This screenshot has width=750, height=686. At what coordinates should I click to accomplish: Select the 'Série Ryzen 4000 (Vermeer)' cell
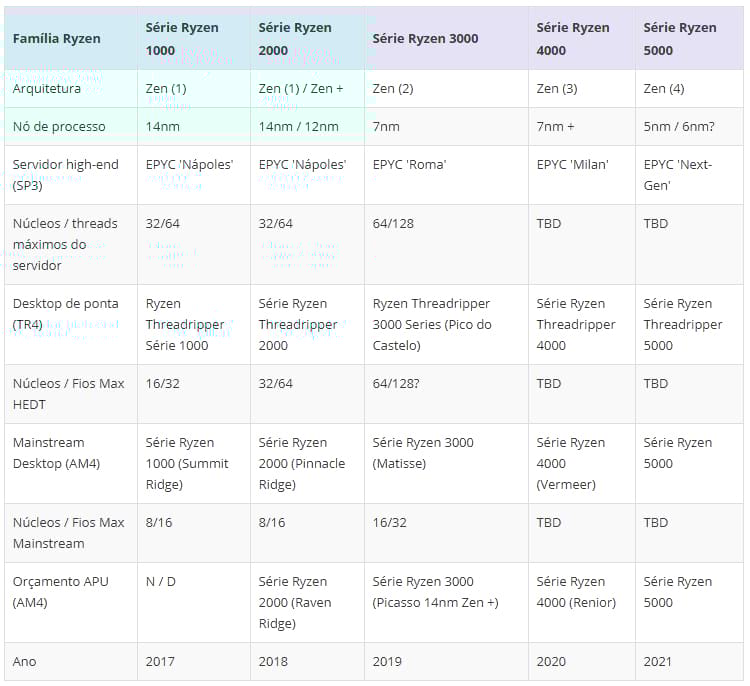tap(582, 463)
